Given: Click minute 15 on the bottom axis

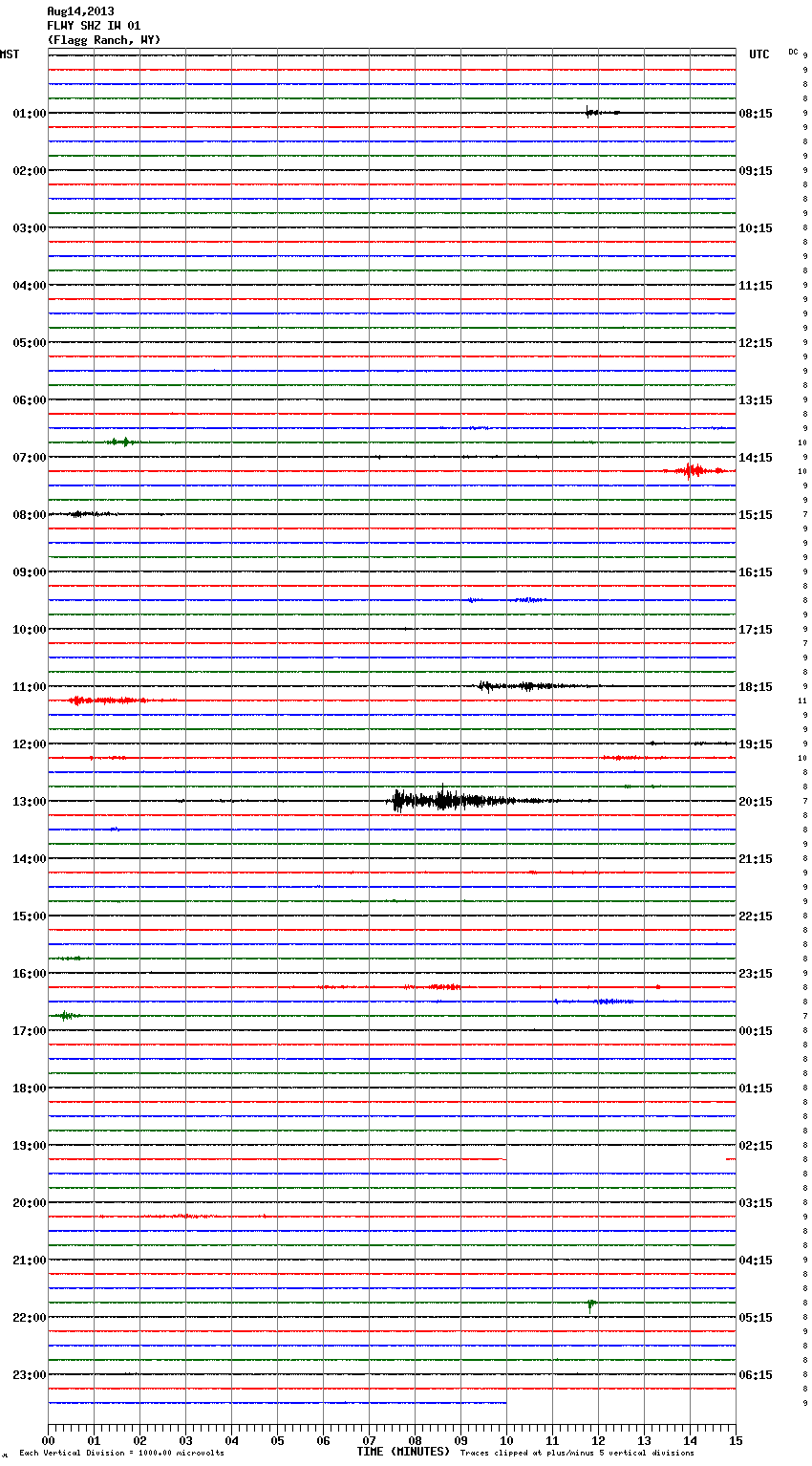Looking at the screenshot, I should pyautogui.click(x=736, y=1440).
